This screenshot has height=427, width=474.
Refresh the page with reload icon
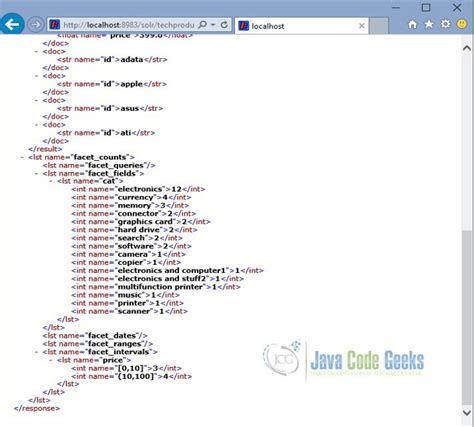224,25
